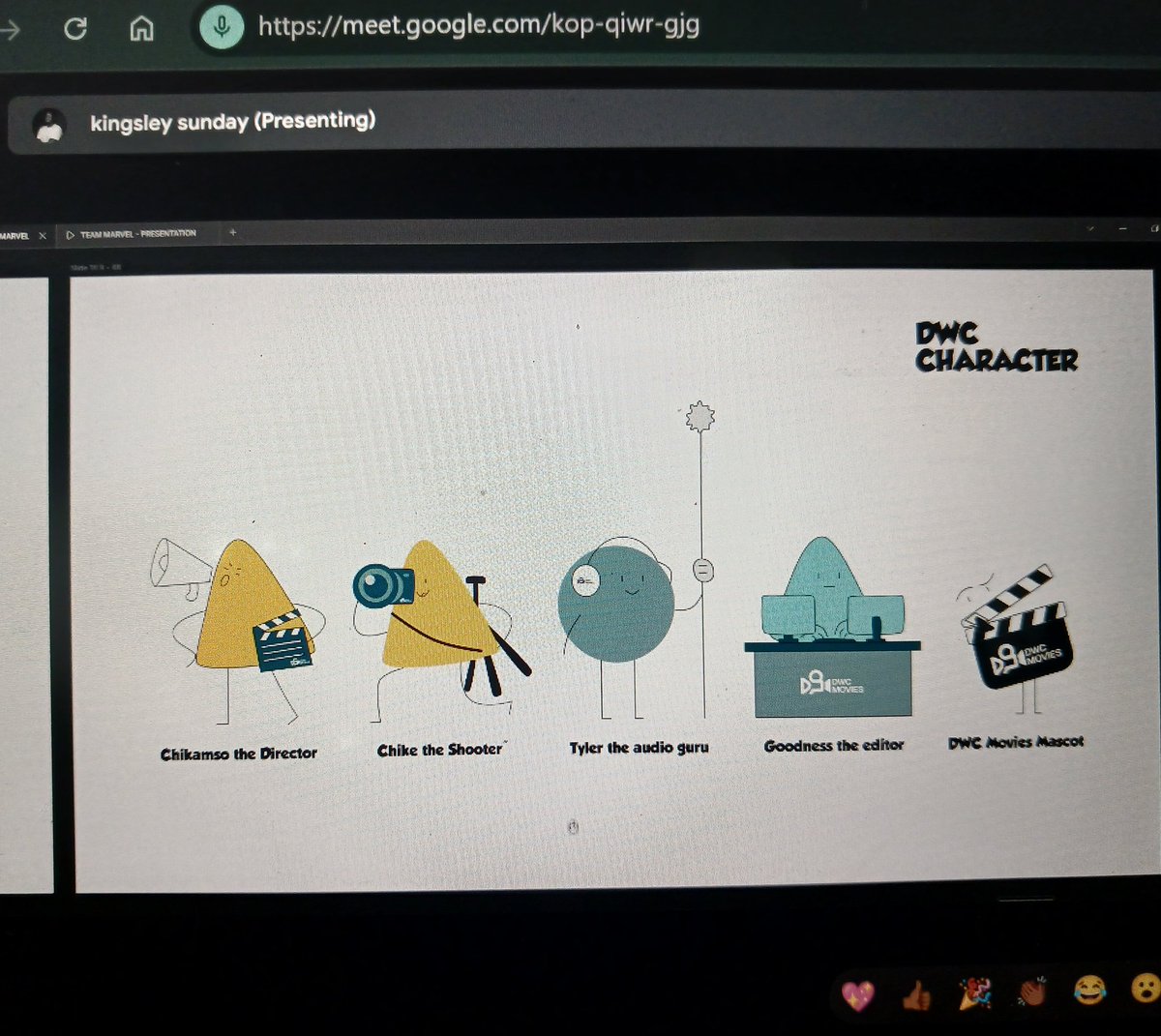Open the browser home page icon
The image size is (1161, 1036).
(141, 29)
